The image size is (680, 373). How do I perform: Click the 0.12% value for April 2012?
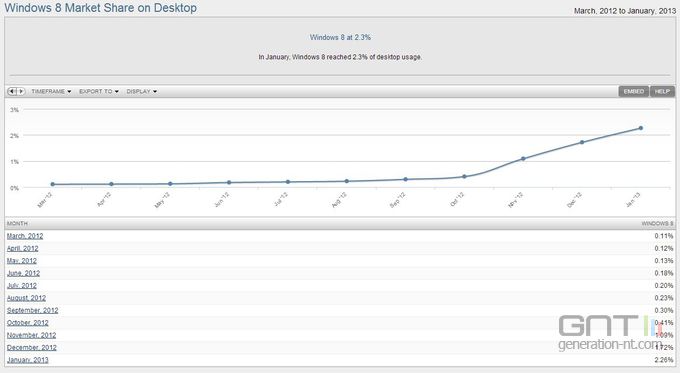(664, 249)
